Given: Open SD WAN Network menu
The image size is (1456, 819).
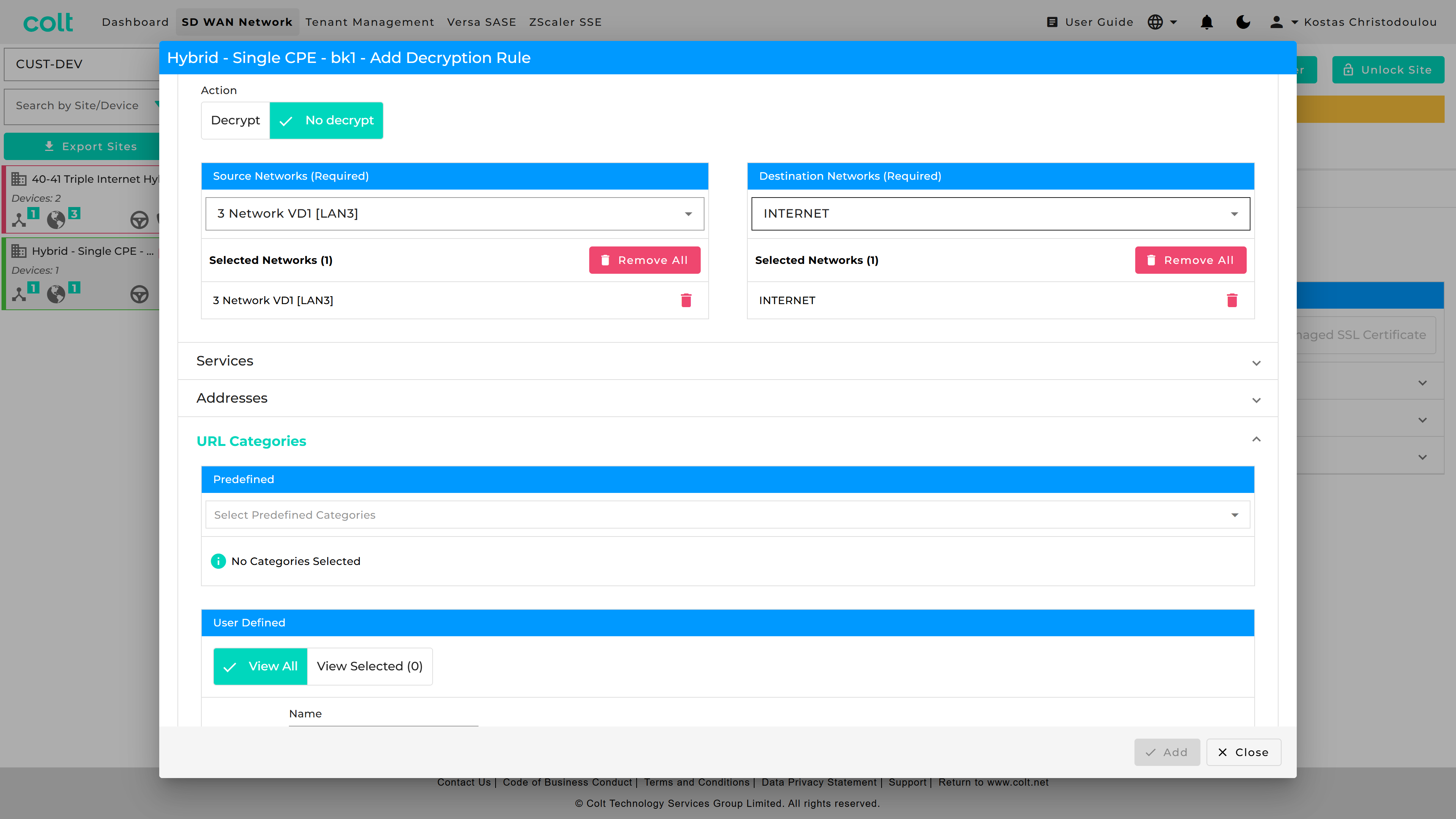Looking at the screenshot, I should [x=237, y=22].
